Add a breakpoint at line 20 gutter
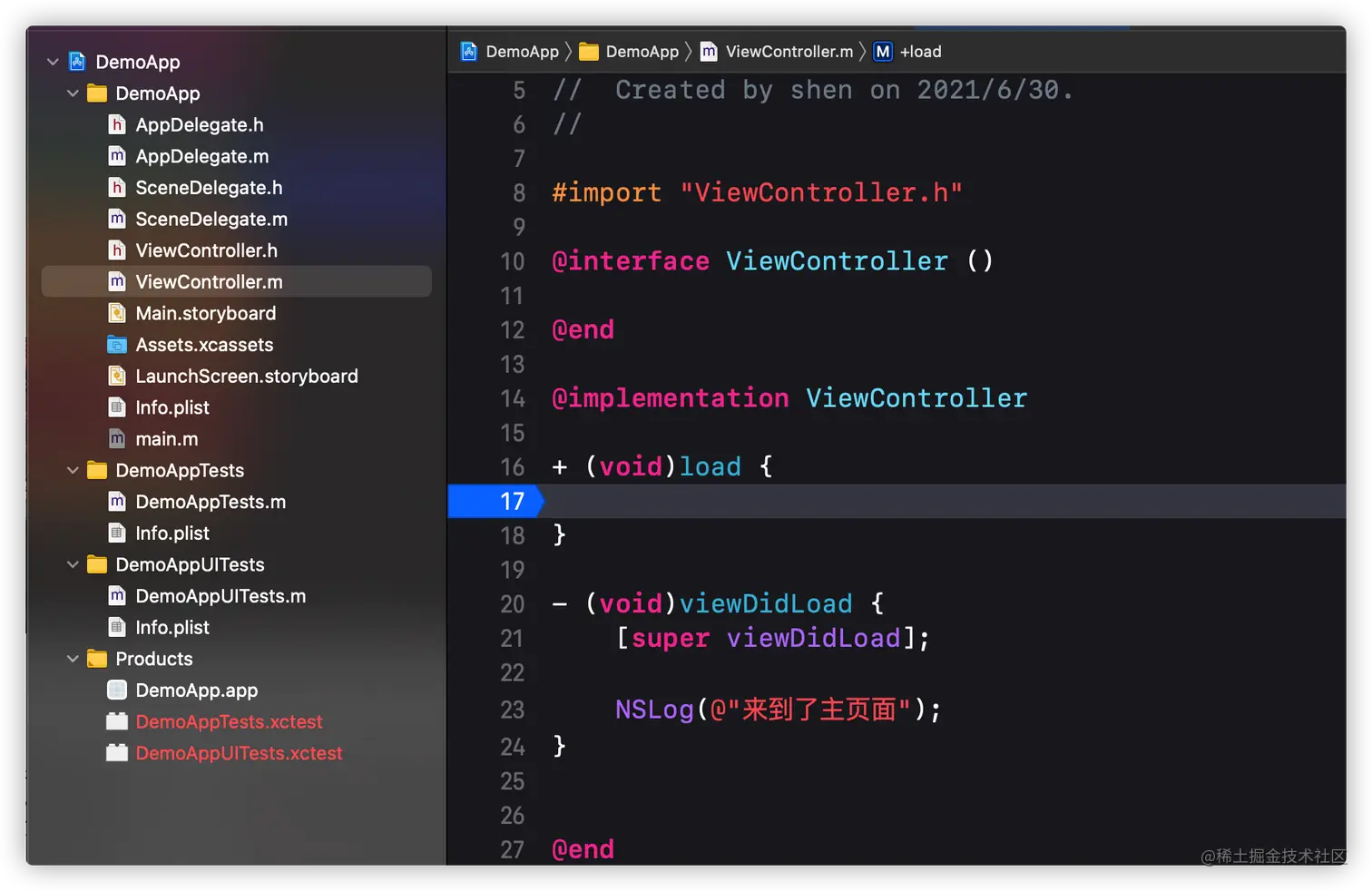The height and width of the screenshot is (891, 1372). pos(513,604)
